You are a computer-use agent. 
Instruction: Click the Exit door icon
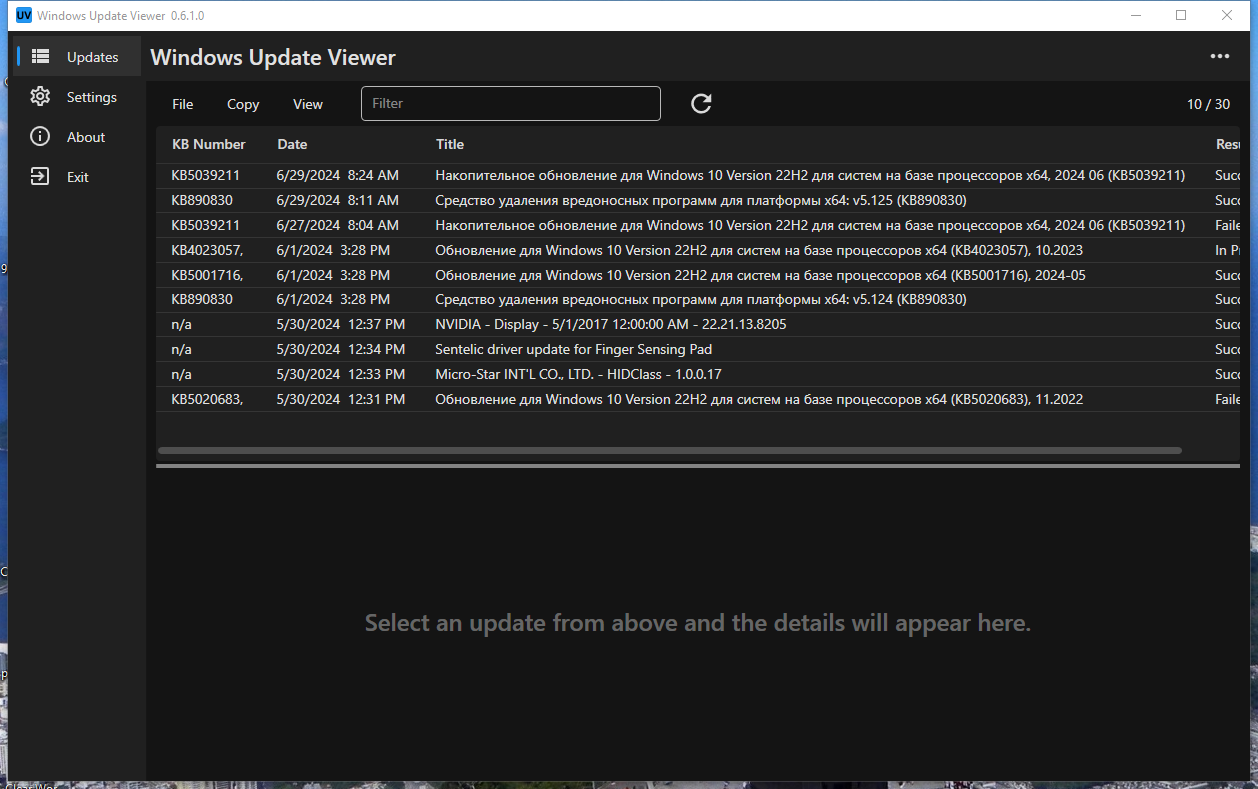40,177
